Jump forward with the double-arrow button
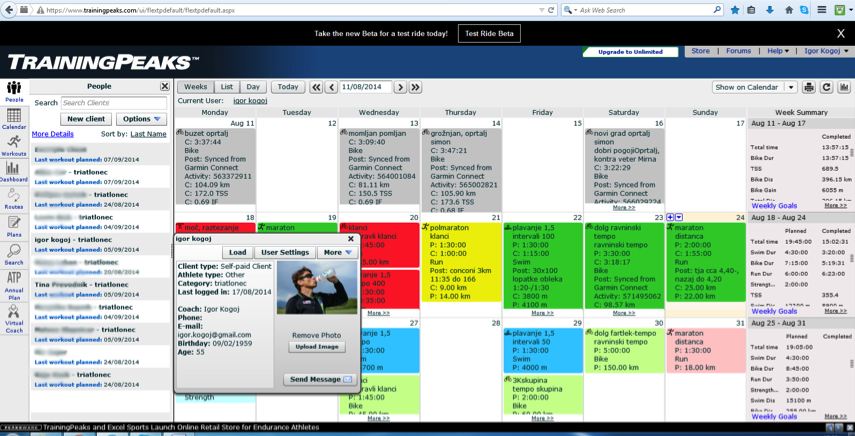Image resolution: width=855 pixels, height=436 pixels. [415, 88]
